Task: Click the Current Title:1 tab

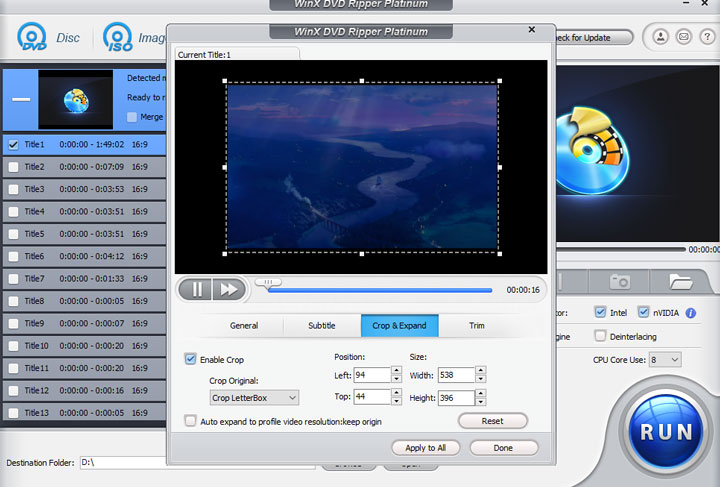Action: [x=237, y=54]
